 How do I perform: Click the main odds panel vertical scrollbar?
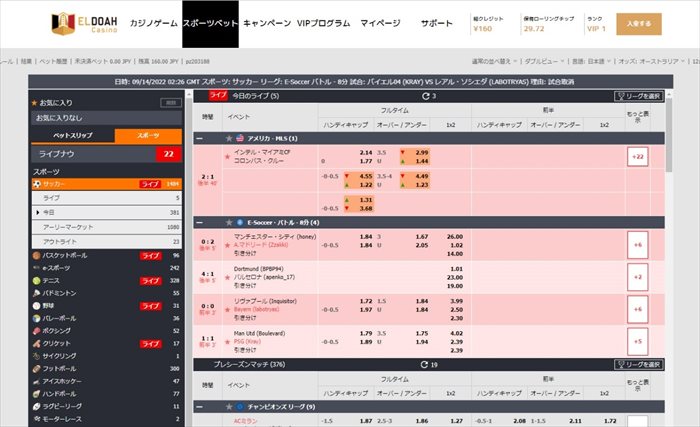coord(669,134)
